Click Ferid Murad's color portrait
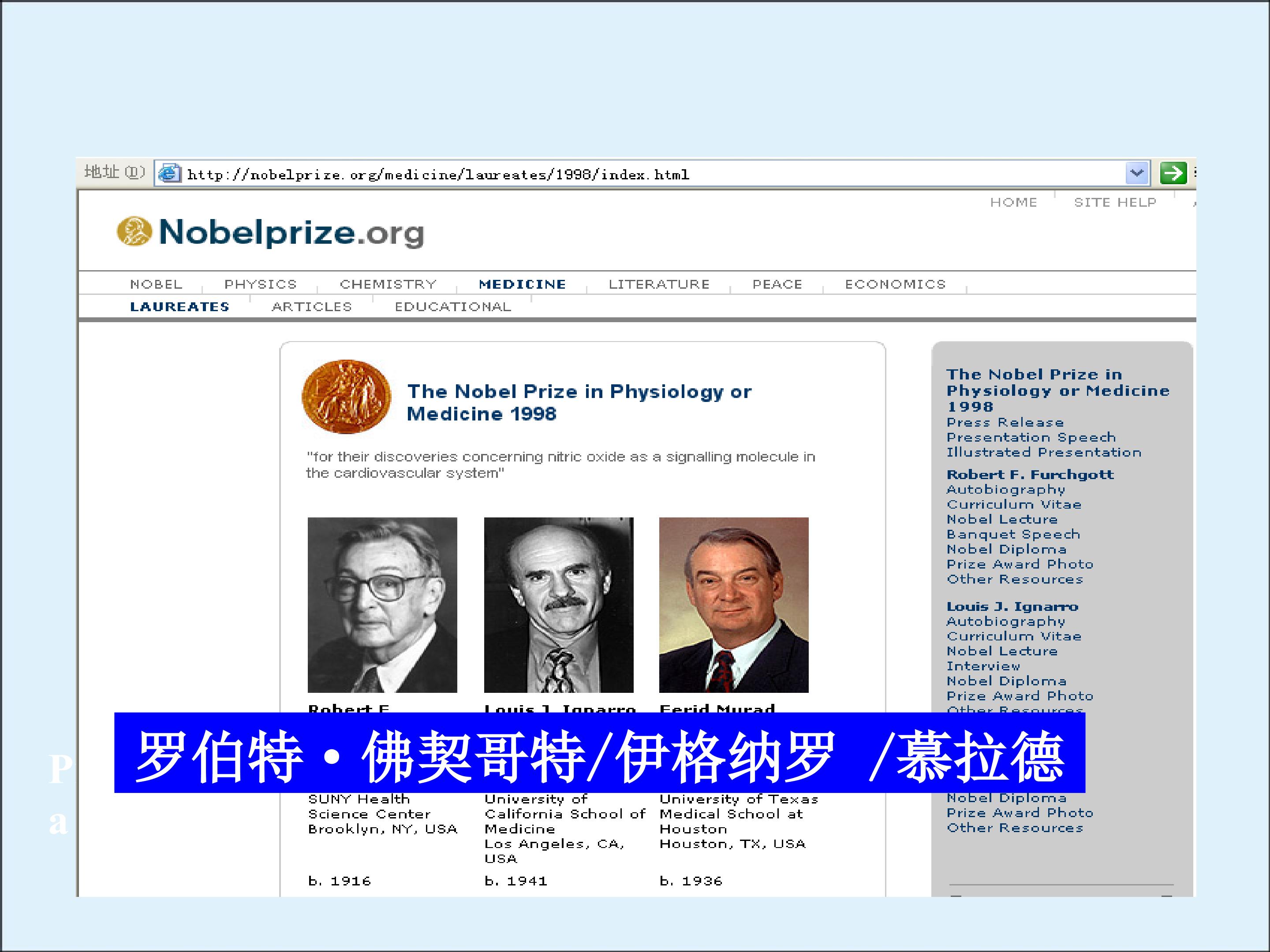The height and width of the screenshot is (952, 1270). pyautogui.click(x=734, y=605)
